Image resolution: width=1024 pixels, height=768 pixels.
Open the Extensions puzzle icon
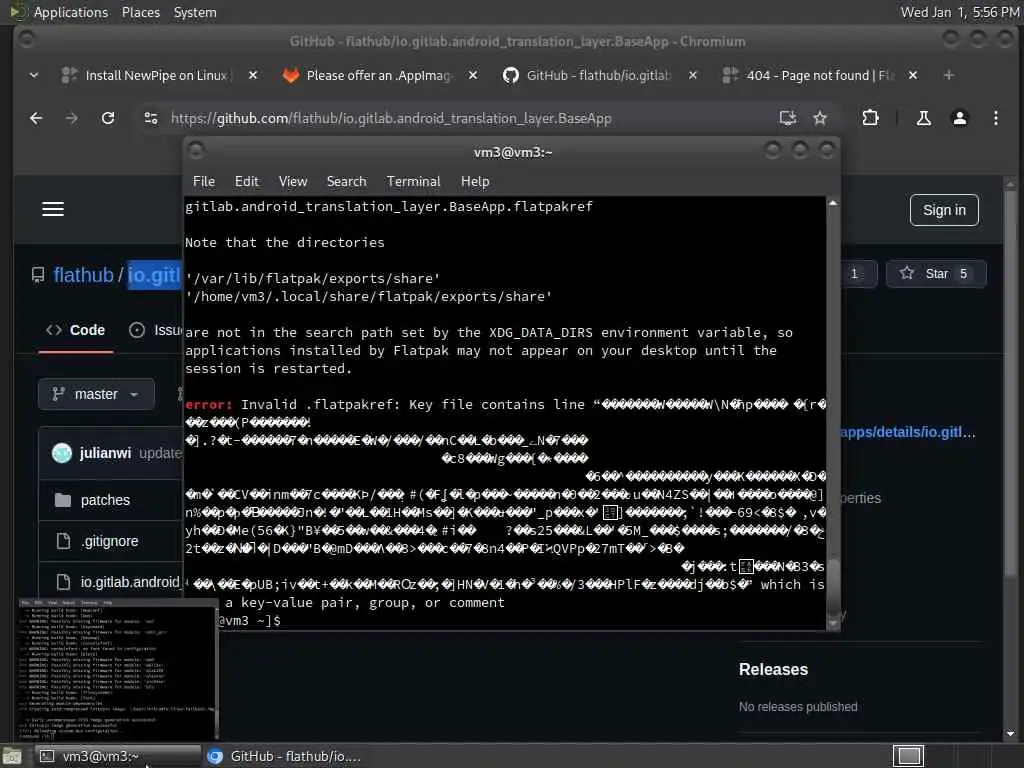tap(870, 118)
